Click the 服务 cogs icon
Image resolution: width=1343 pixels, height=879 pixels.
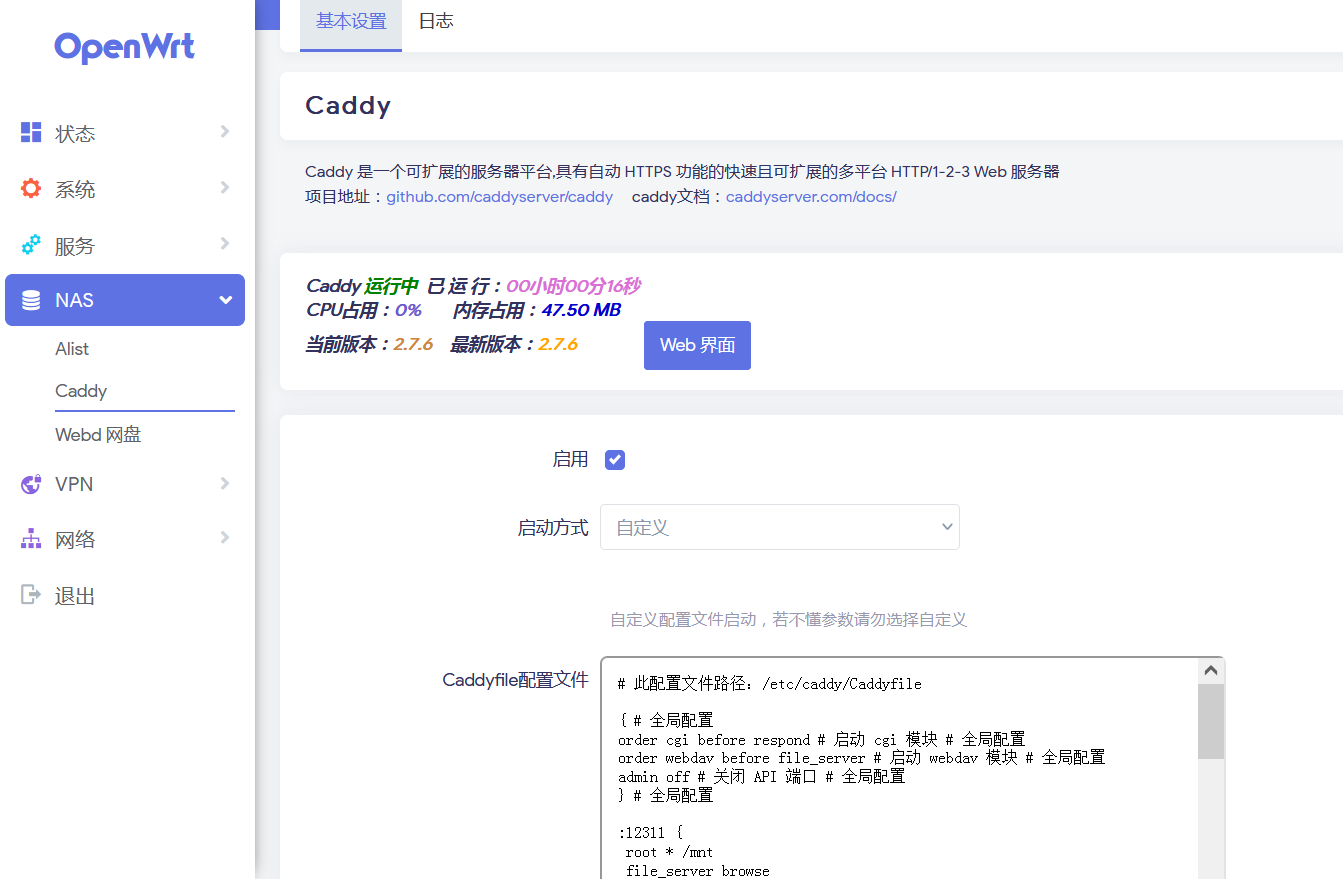pyautogui.click(x=31, y=245)
